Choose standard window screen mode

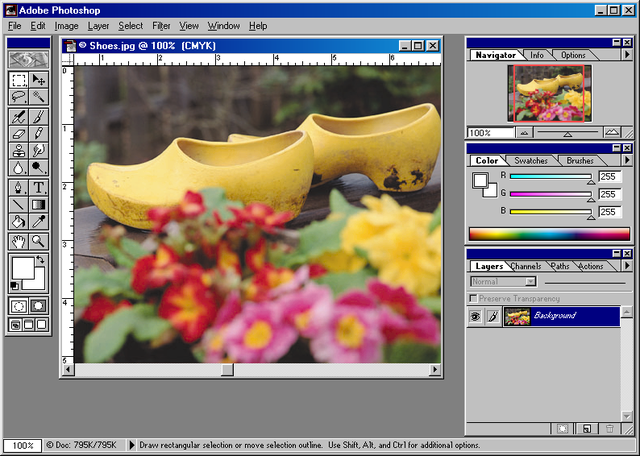pyautogui.click(x=16, y=325)
